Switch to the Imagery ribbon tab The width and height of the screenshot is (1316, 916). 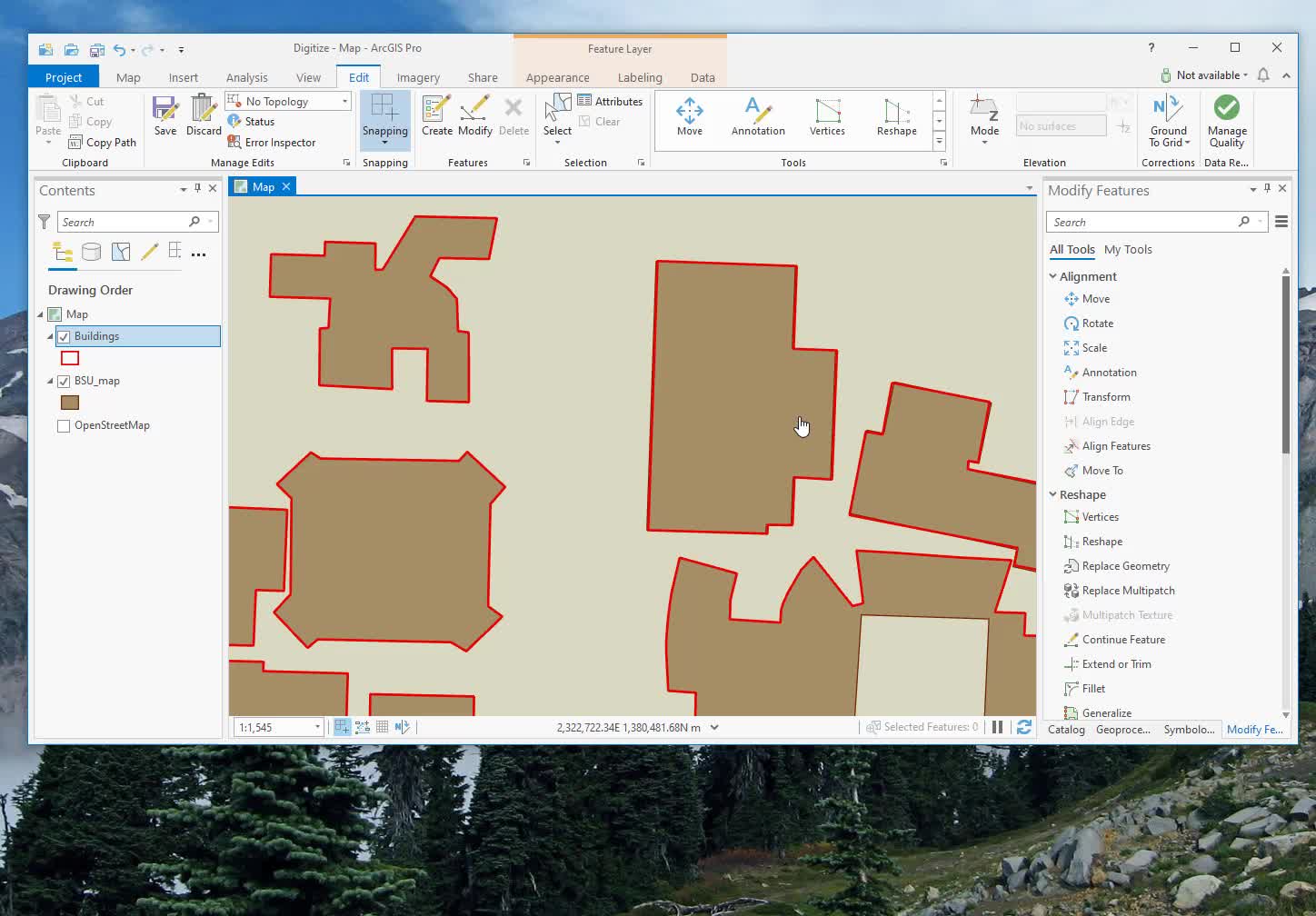[417, 77]
